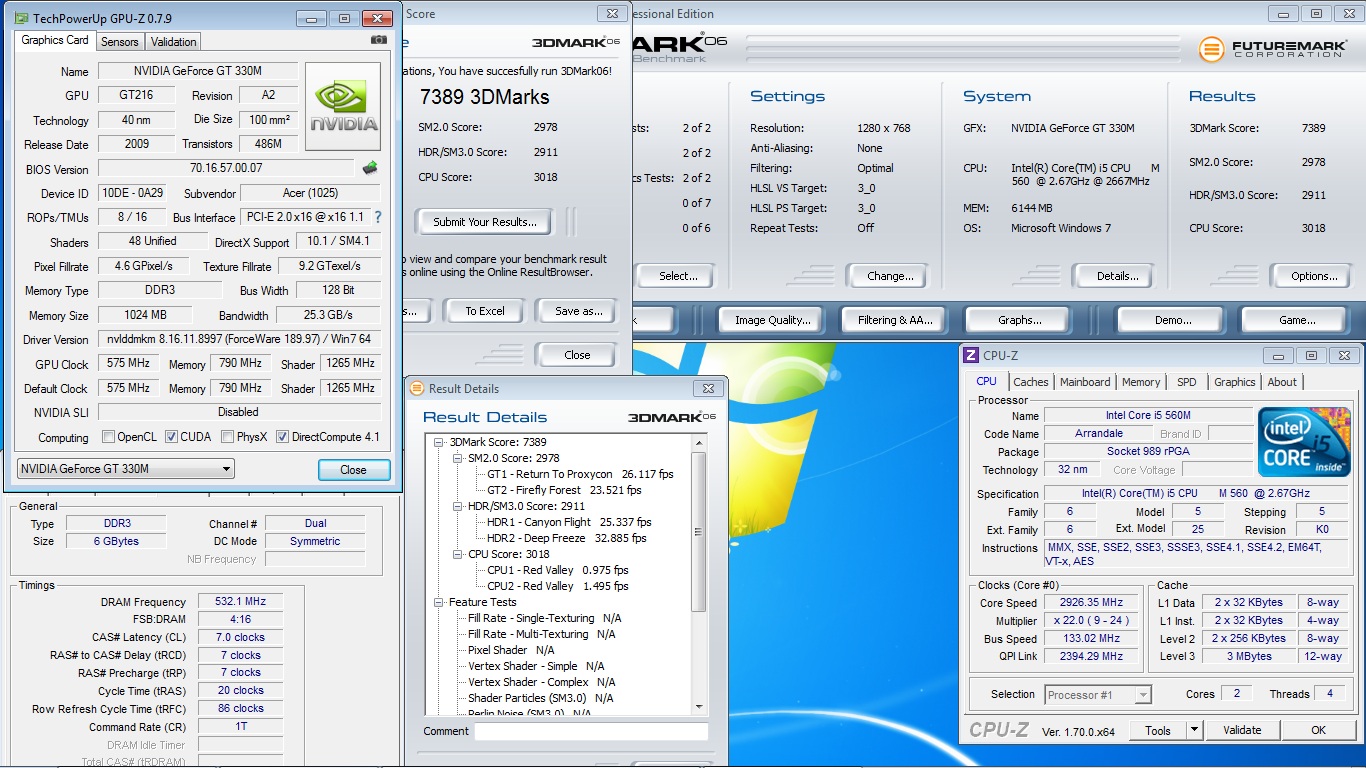Switch to the Validation tab in GPU-Z
This screenshot has height=768, width=1366.
[x=174, y=42]
